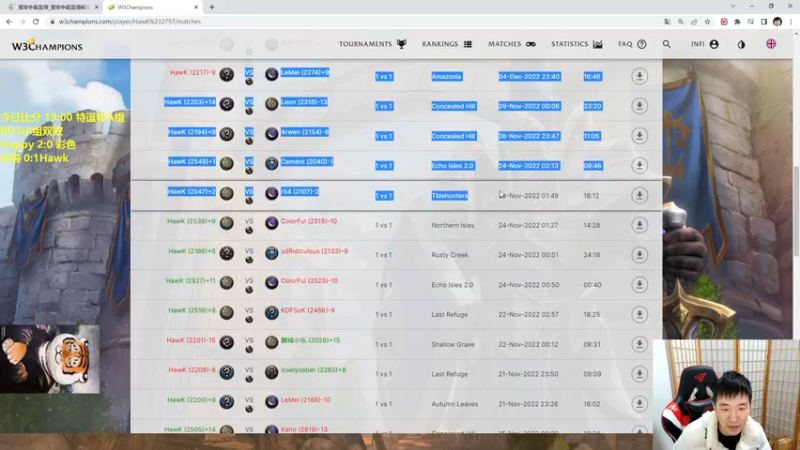Open the media control playlist icon

coord(751,21)
